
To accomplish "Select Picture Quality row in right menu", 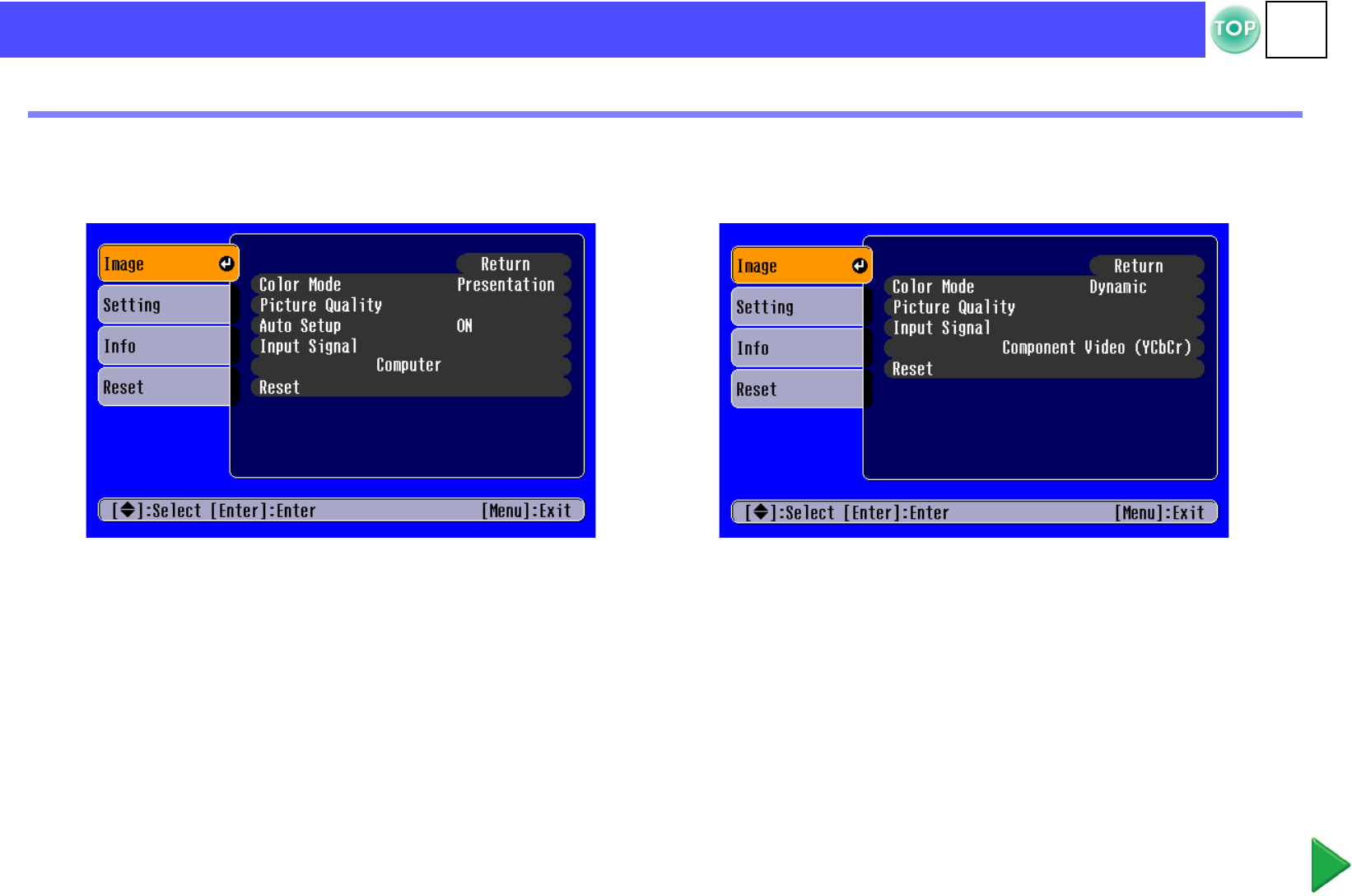I will 1044,307.
